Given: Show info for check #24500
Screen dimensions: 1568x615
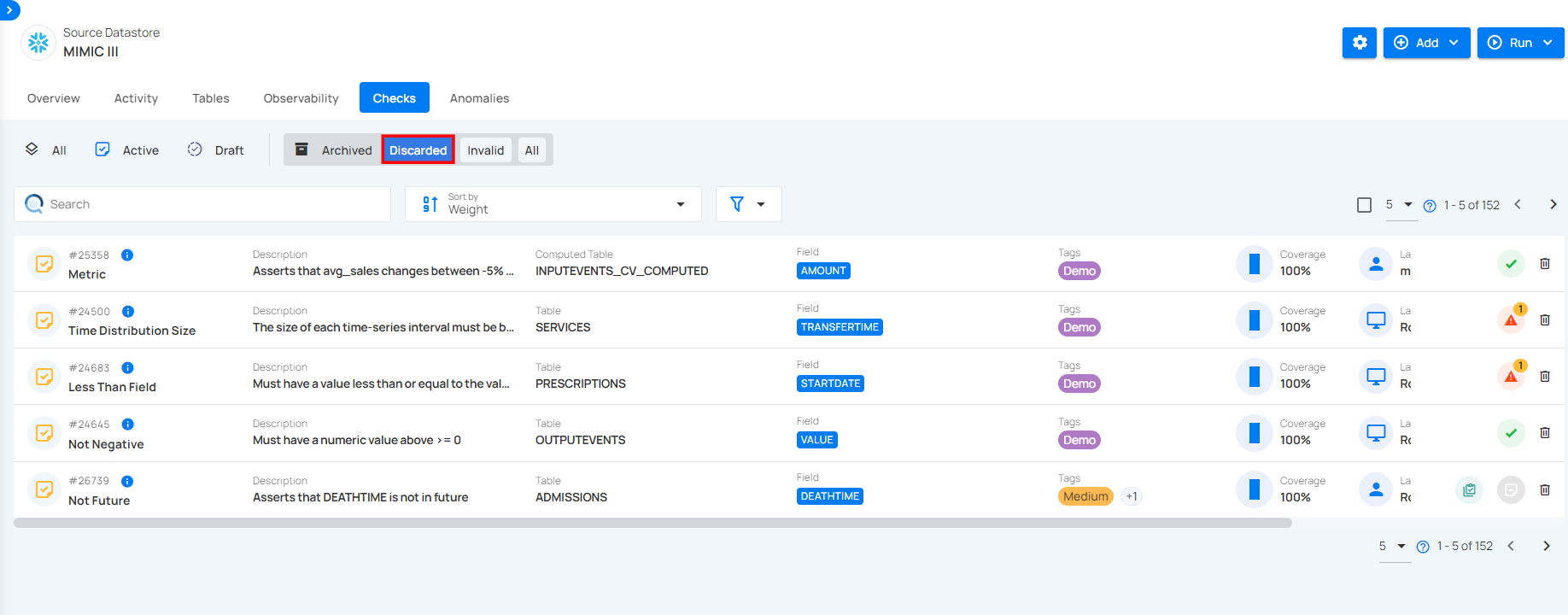Looking at the screenshot, I should (128, 312).
